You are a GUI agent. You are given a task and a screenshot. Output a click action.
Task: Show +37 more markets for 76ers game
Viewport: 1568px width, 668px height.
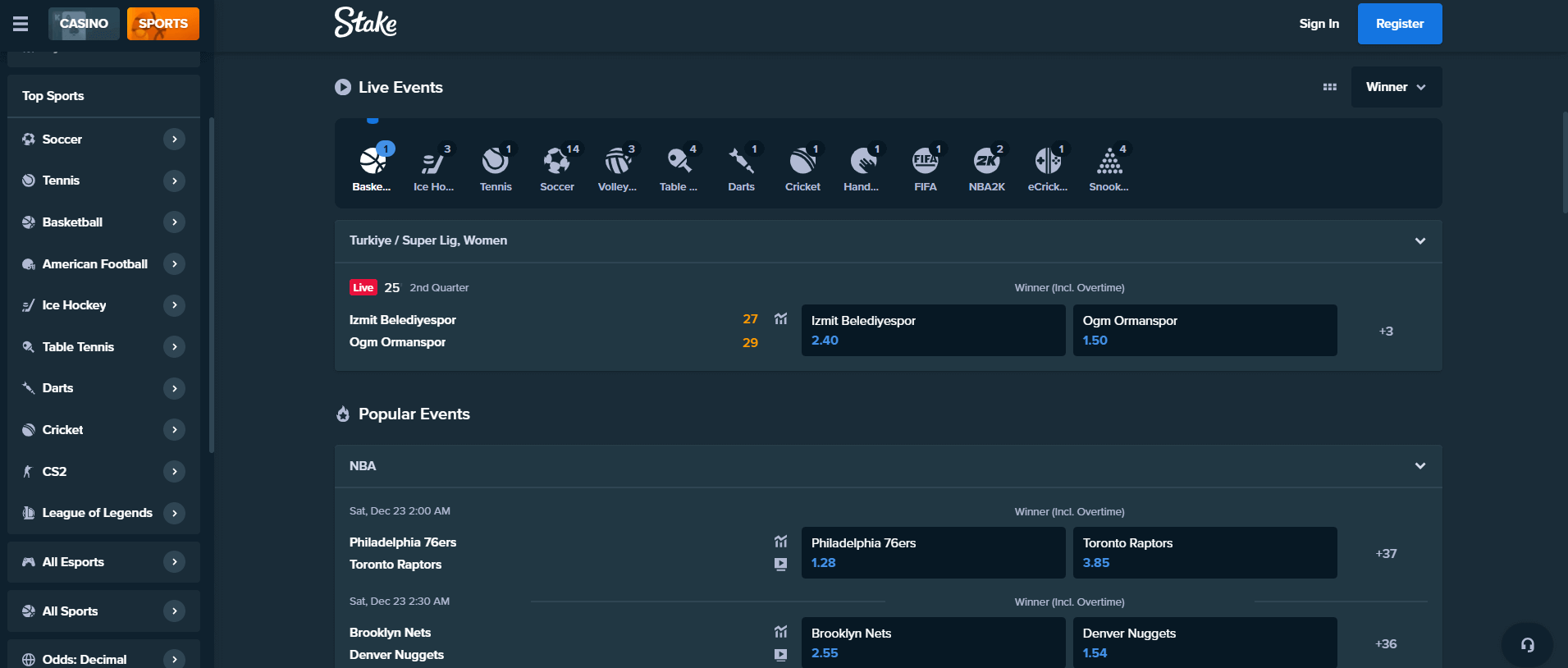click(x=1386, y=554)
